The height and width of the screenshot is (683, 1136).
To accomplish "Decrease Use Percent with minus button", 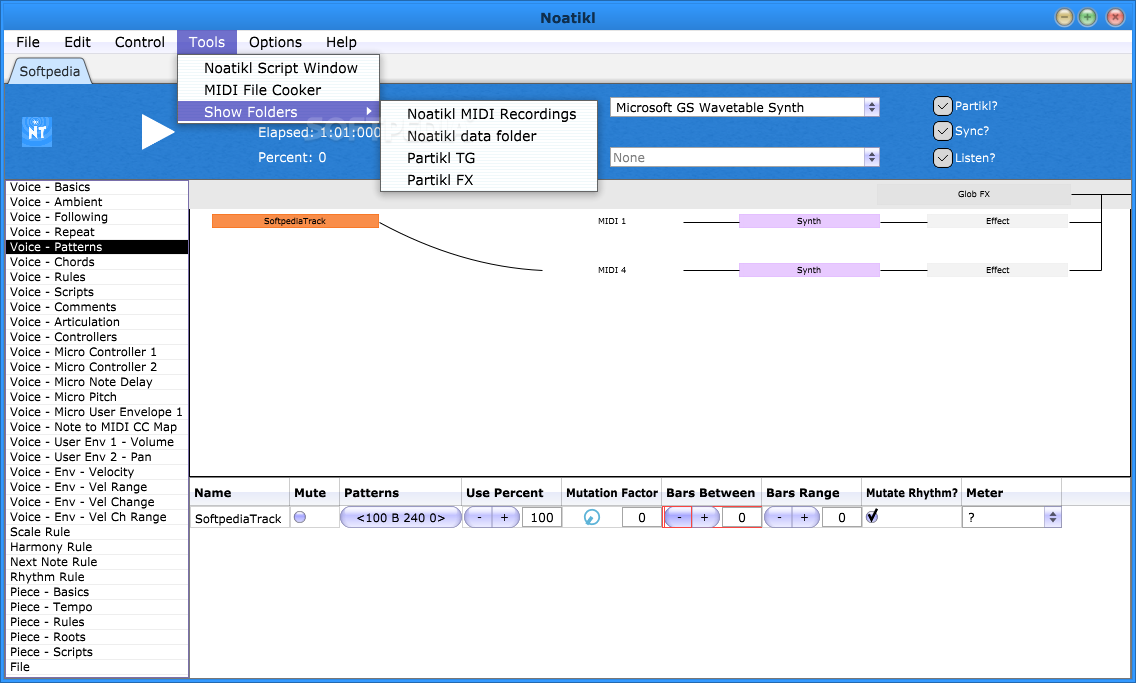I will tap(479, 517).
